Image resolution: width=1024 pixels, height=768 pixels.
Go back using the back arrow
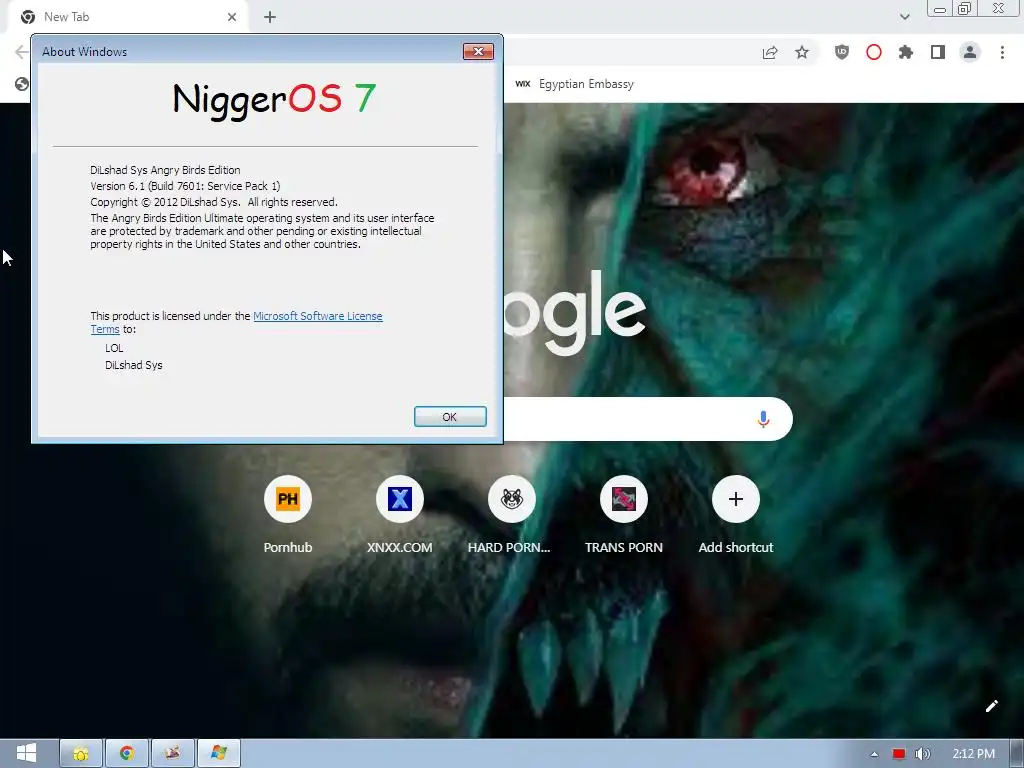[x=21, y=52]
